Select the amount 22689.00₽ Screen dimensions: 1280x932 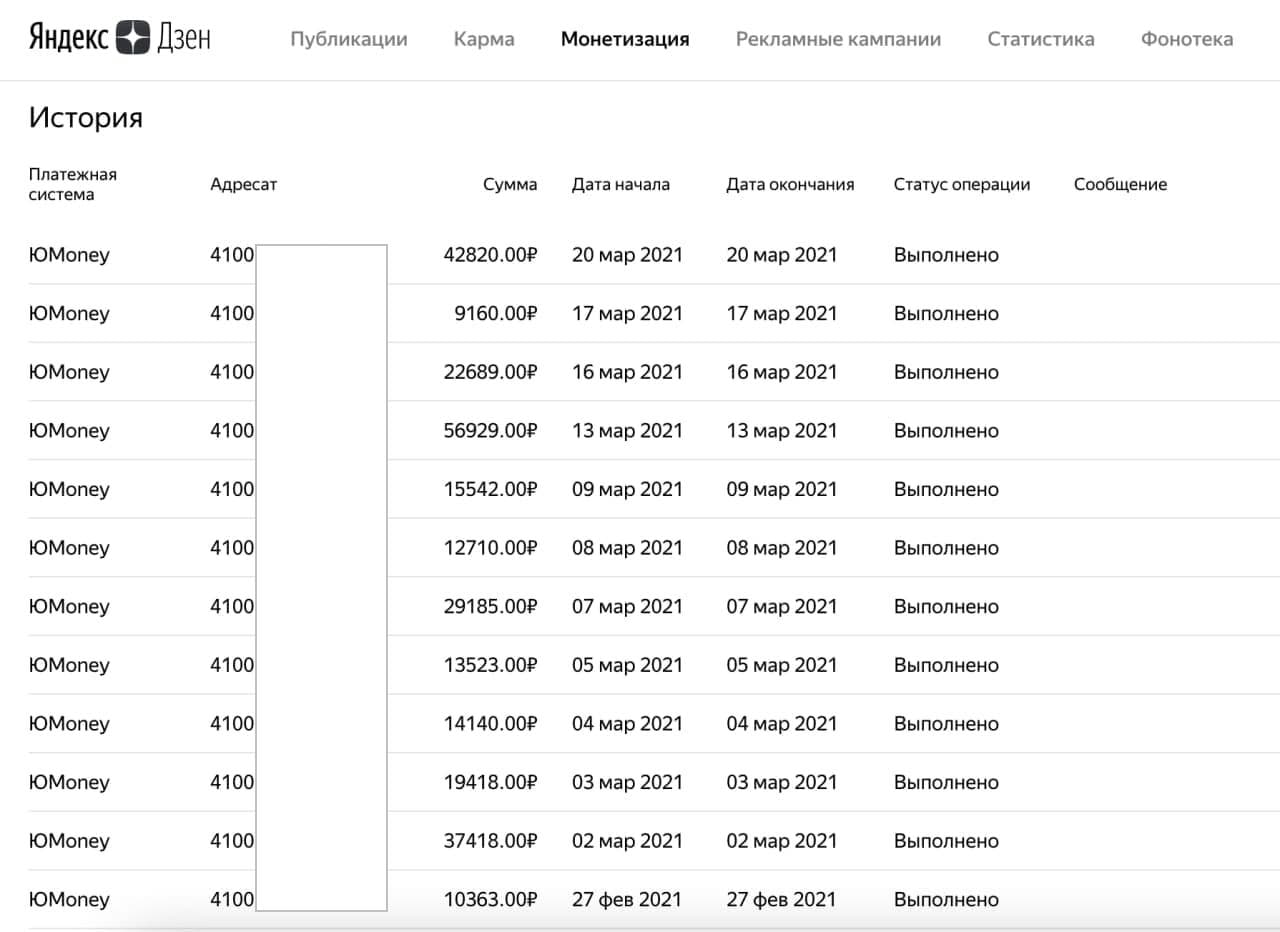[x=490, y=372]
